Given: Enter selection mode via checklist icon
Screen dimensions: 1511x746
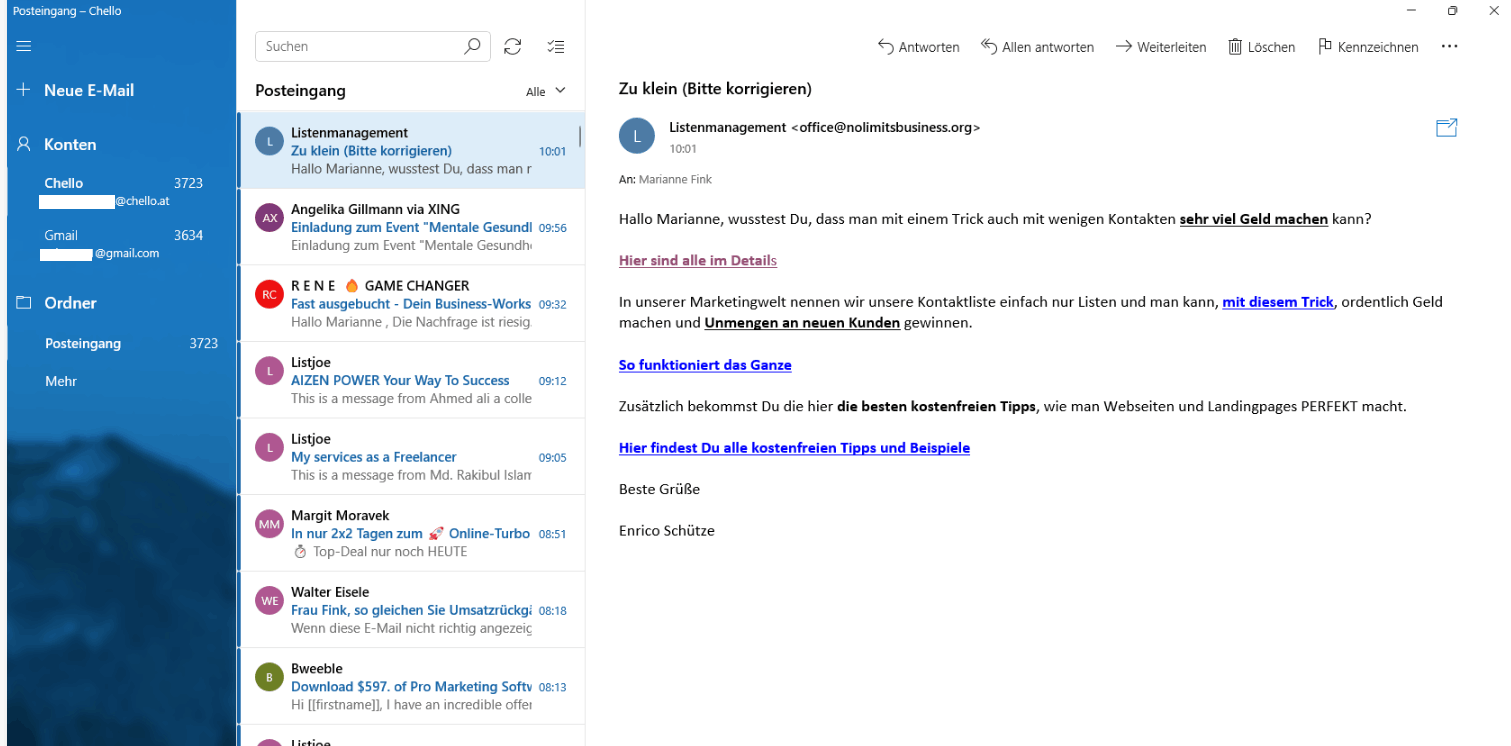Looking at the screenshot, I should tap(556, 46).
